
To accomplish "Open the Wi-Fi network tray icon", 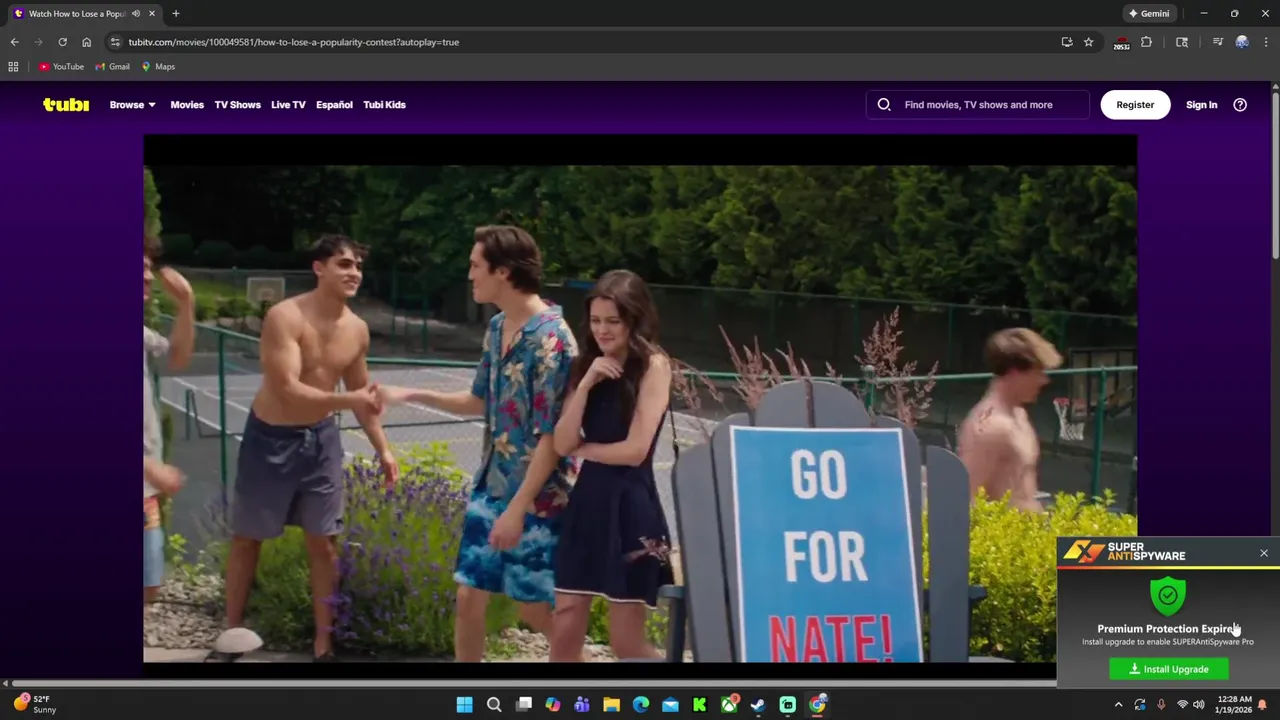I will [x=1182, y=705].
